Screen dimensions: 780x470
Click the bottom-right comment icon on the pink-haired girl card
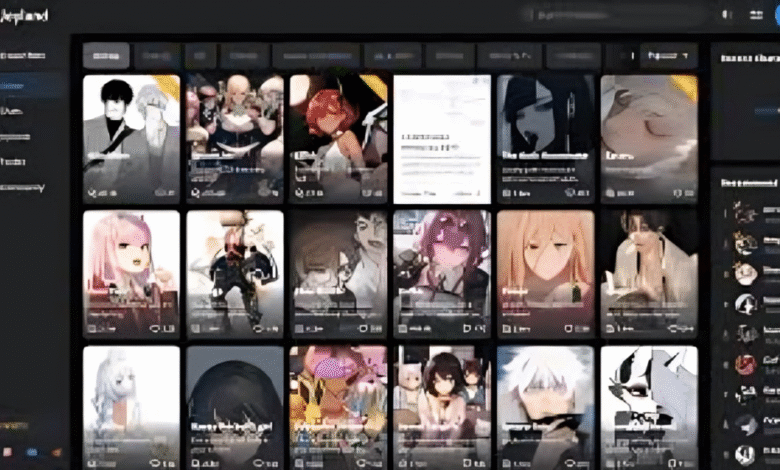tap(155, 328)
